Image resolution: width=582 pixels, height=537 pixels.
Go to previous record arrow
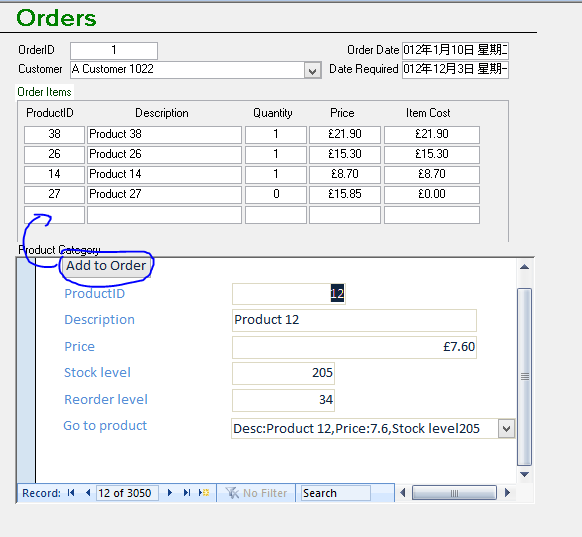pyautogui.click(x=88, y=493)
